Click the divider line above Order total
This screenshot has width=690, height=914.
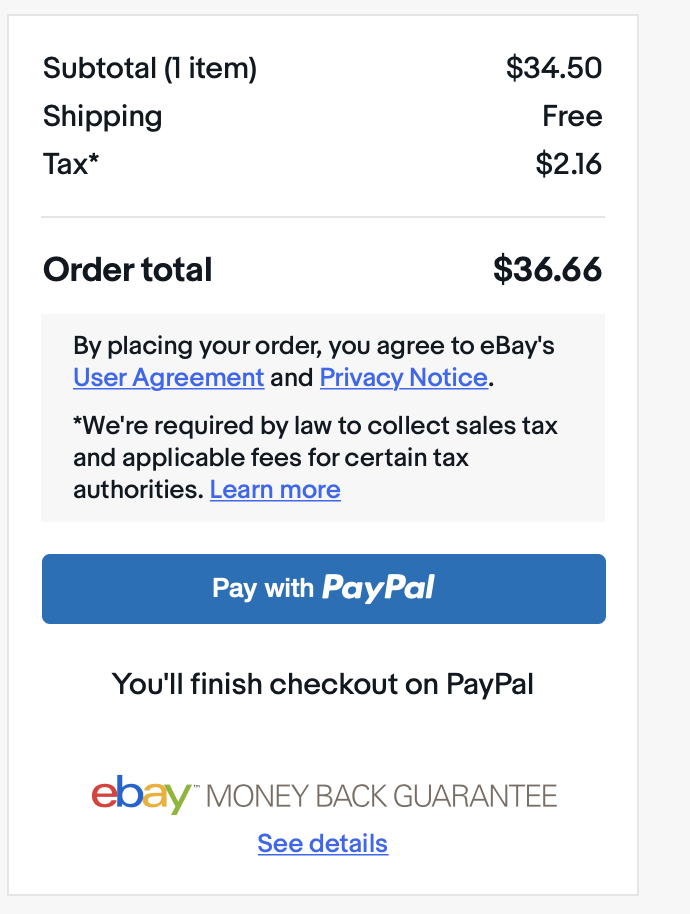tap(323, 217)
